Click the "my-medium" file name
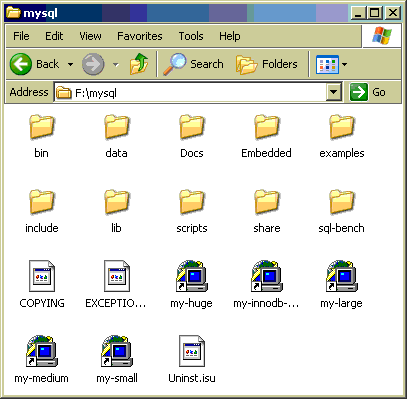Screen dimensions: 407x399 click(x=41, y=378)
